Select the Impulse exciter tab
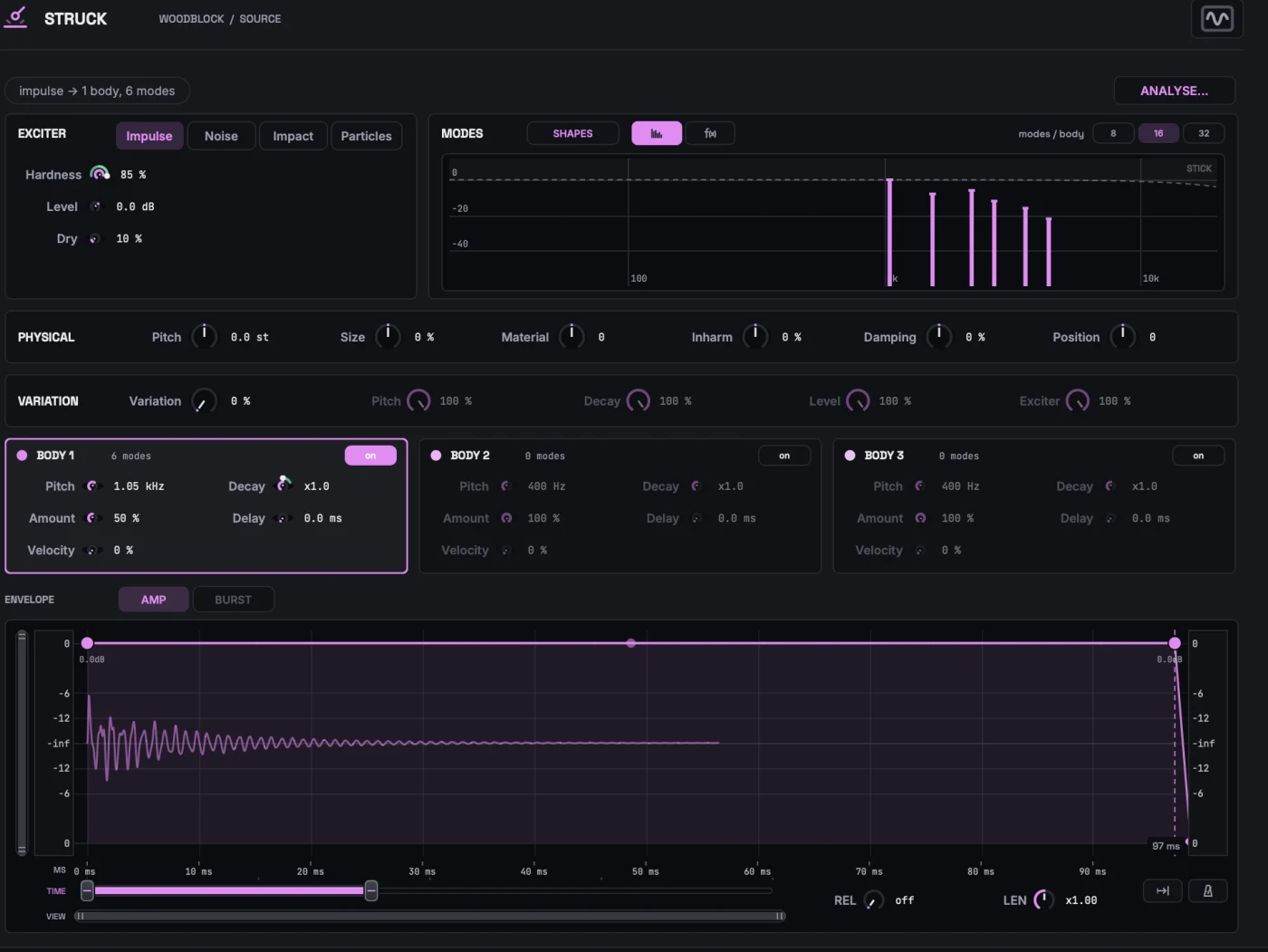 tap(149, 136)
